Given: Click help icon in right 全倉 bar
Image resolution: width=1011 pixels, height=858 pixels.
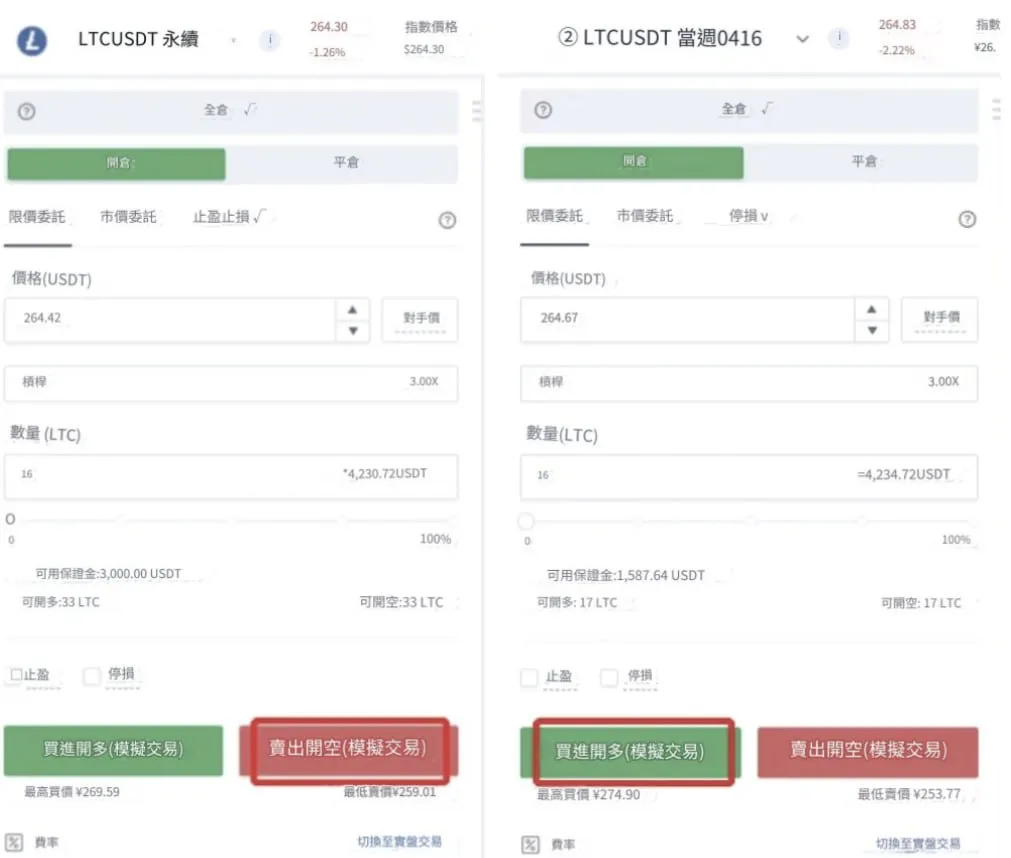Looking at the screenshot, I should click(543, 111).
